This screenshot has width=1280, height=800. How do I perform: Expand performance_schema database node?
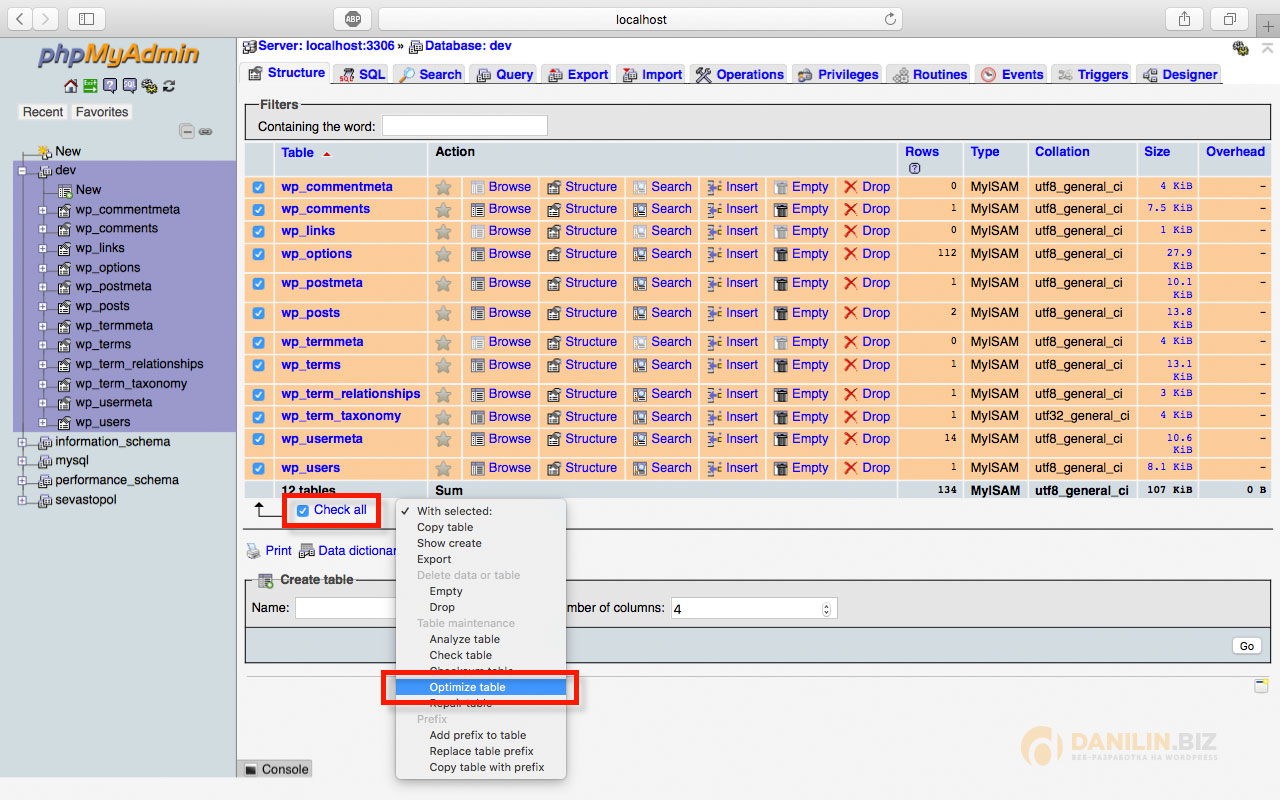22,480
